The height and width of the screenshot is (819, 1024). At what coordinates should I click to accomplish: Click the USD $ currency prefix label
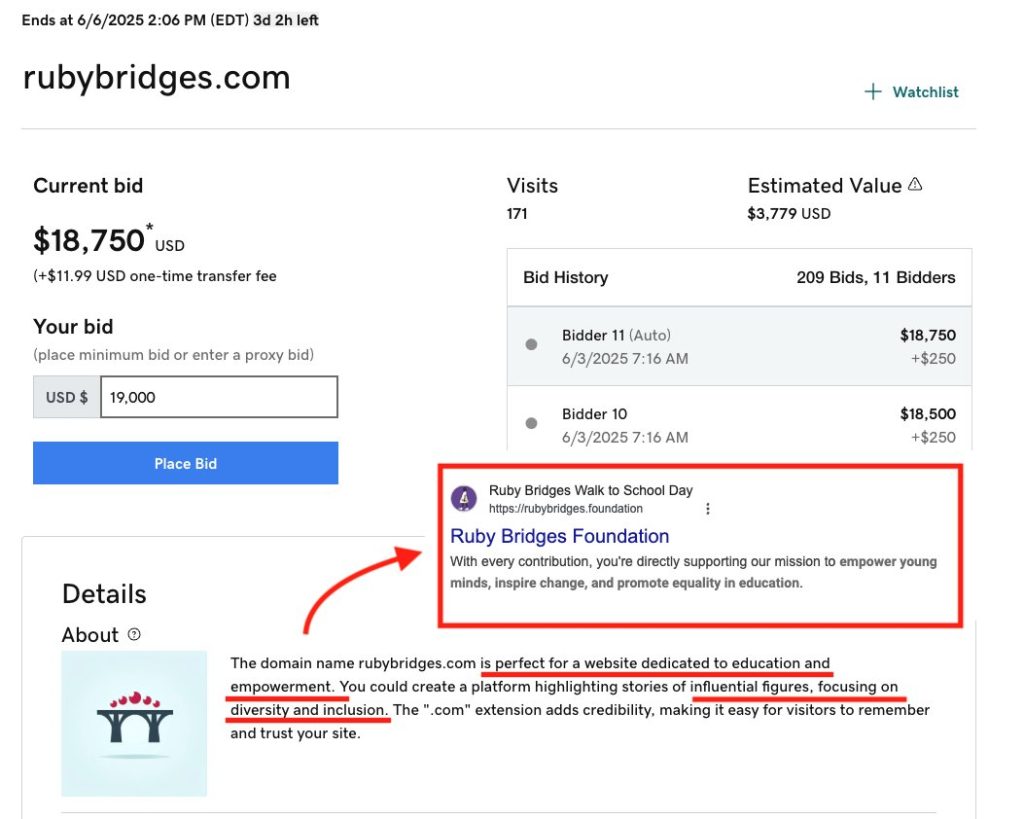[67, 396]
